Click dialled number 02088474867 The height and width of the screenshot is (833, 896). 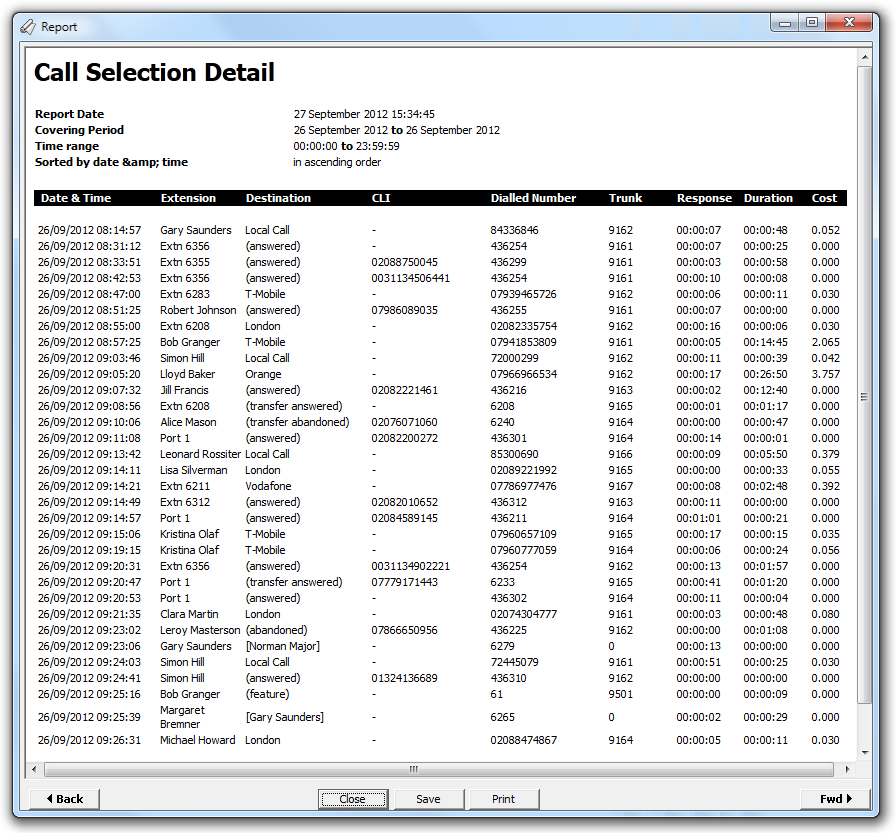[523, 740]
